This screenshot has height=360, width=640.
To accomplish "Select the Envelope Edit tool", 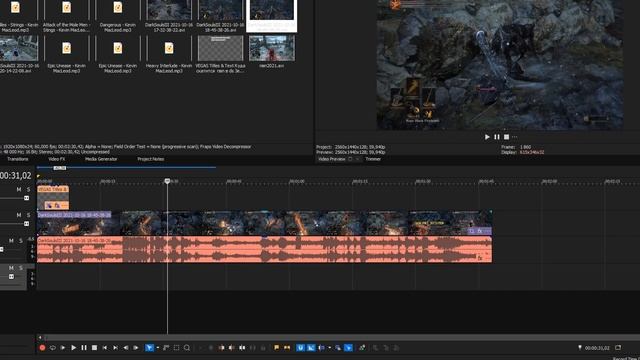I will pyautogui.click(x=166, y=348).
